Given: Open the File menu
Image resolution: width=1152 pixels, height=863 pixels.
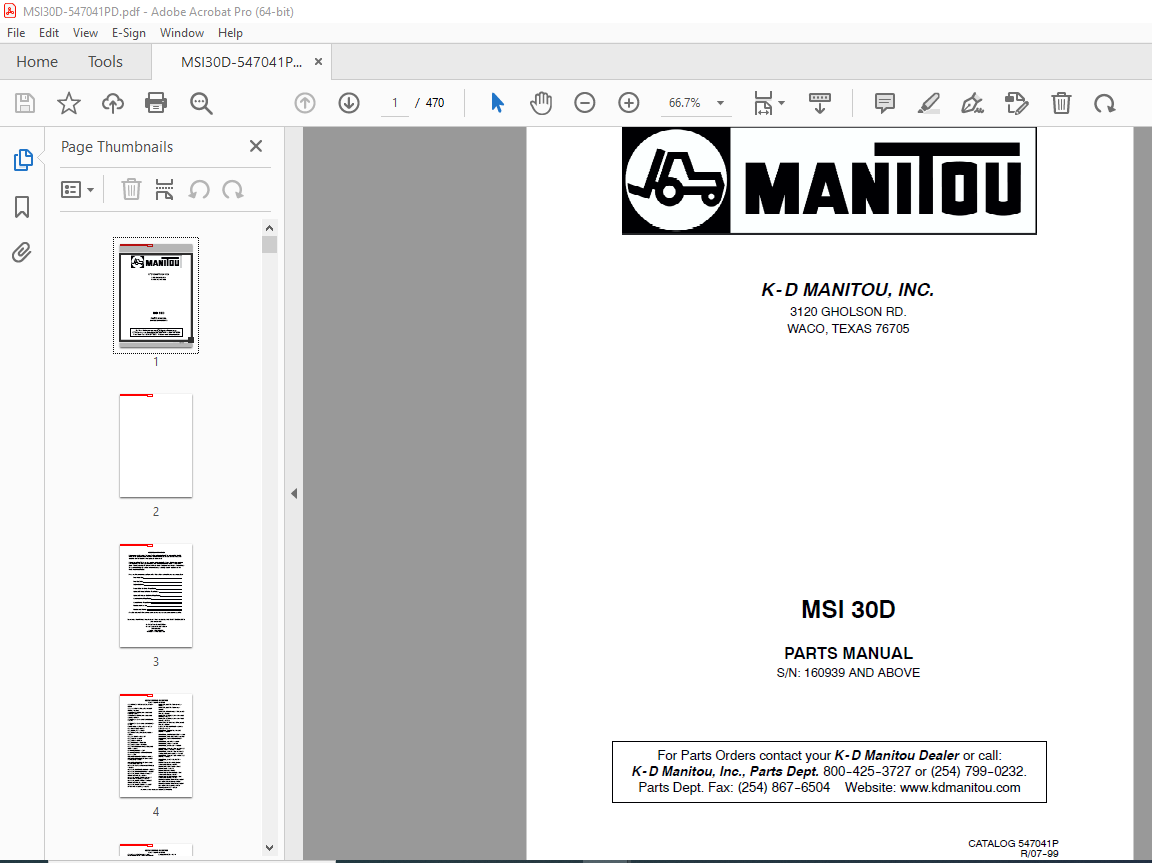Looking at the screenshot, I should tap(16, 33).
